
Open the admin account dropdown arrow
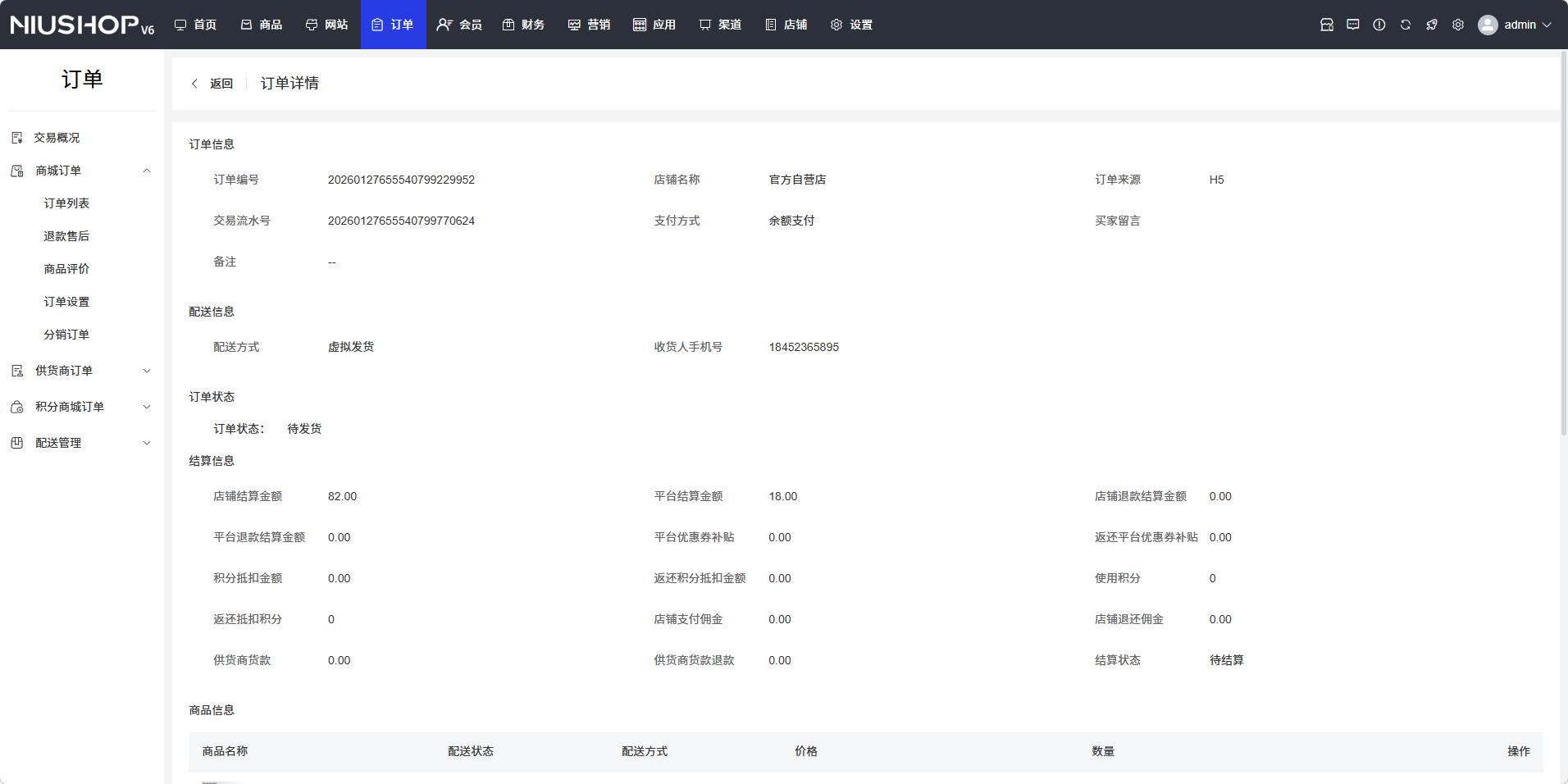[1547, 25]
